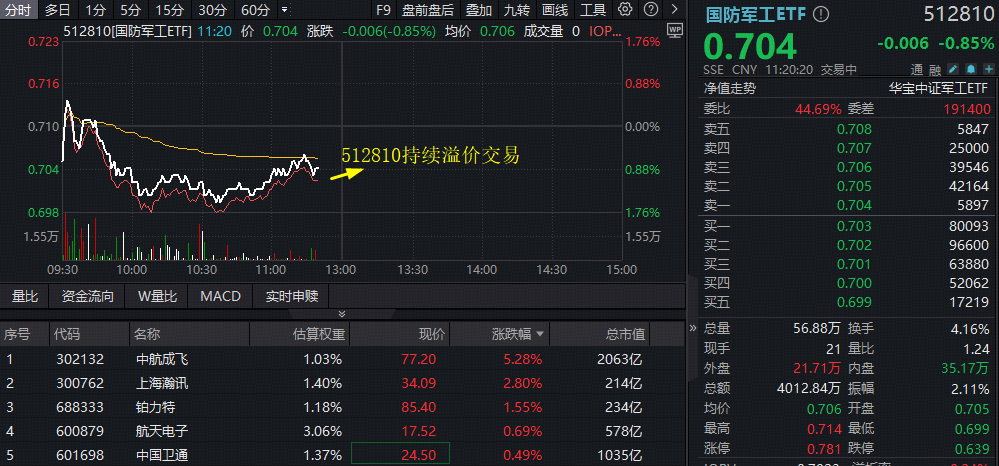Collapse panel with double chevron below indicator tabs
The width and height of the screenshot is (999, 466).
click(x=343, y=315)
